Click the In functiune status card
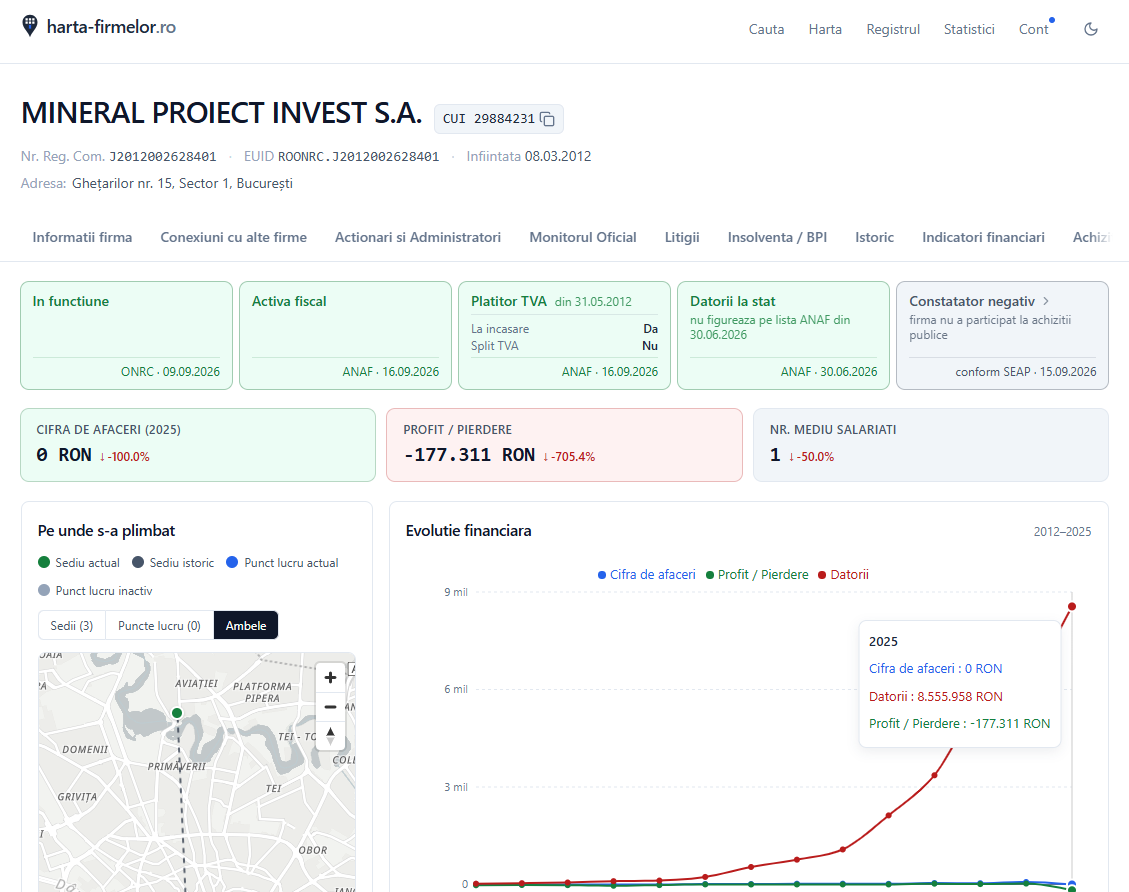Viewport: 1129px width, 892px height. pyautogui.click(x=127, y=335)
